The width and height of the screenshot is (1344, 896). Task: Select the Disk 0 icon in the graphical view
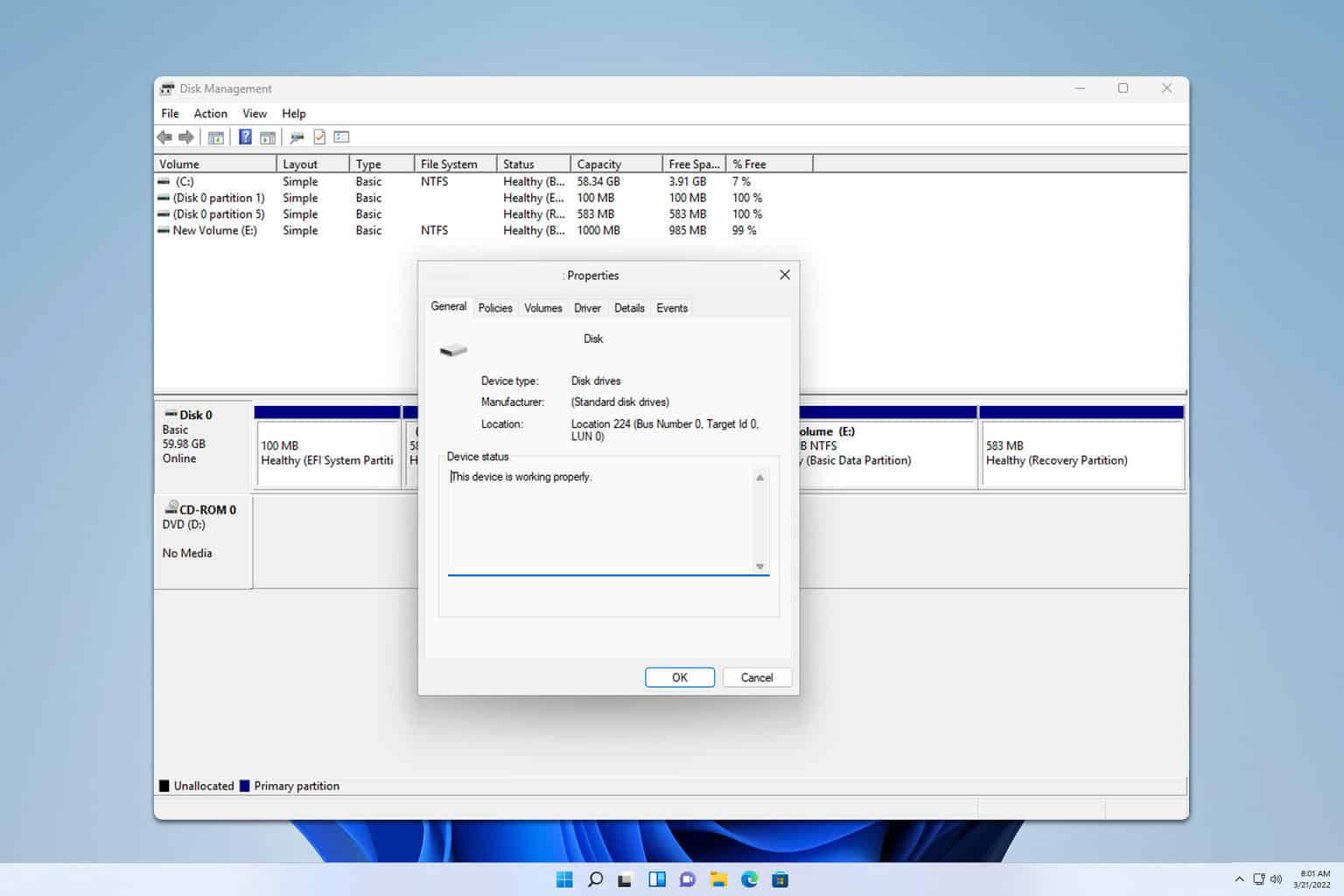pos(171,414)
